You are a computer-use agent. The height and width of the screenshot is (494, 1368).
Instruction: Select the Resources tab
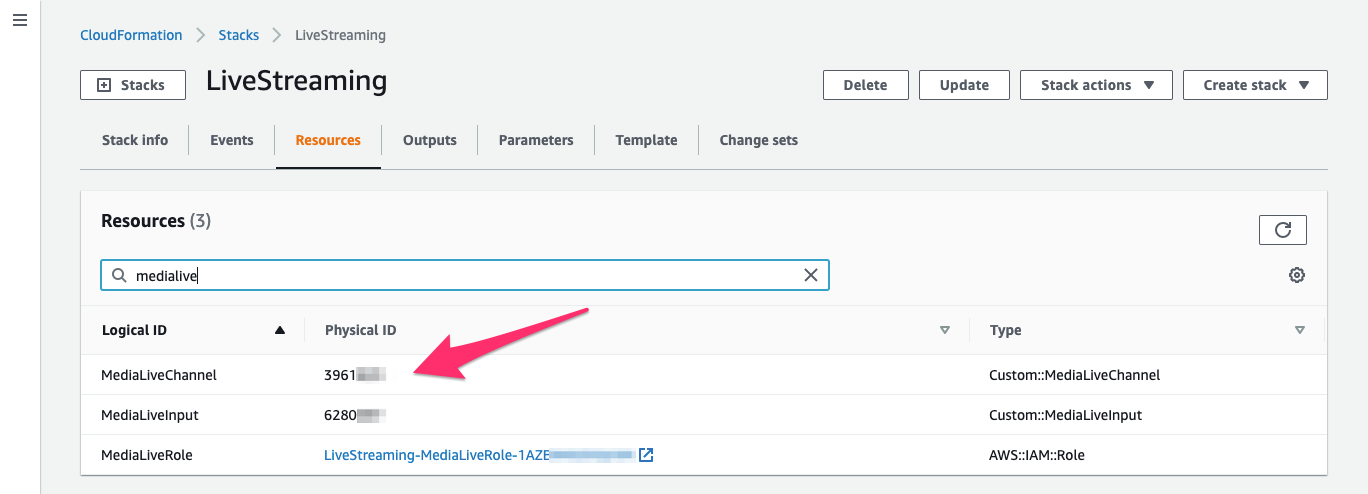pyautogui.click(x=328, y=140)
